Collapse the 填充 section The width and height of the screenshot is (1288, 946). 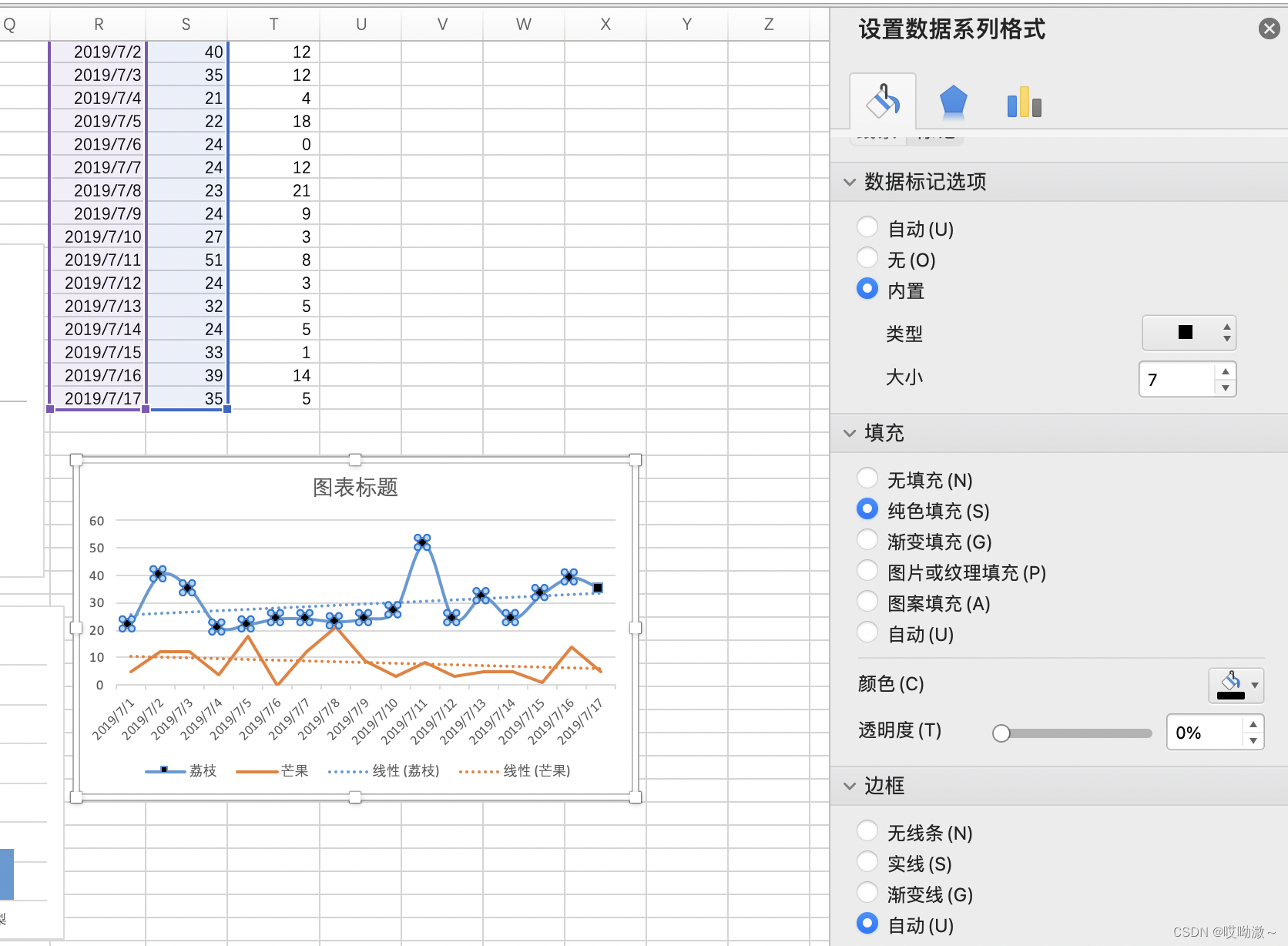point(850,433)
